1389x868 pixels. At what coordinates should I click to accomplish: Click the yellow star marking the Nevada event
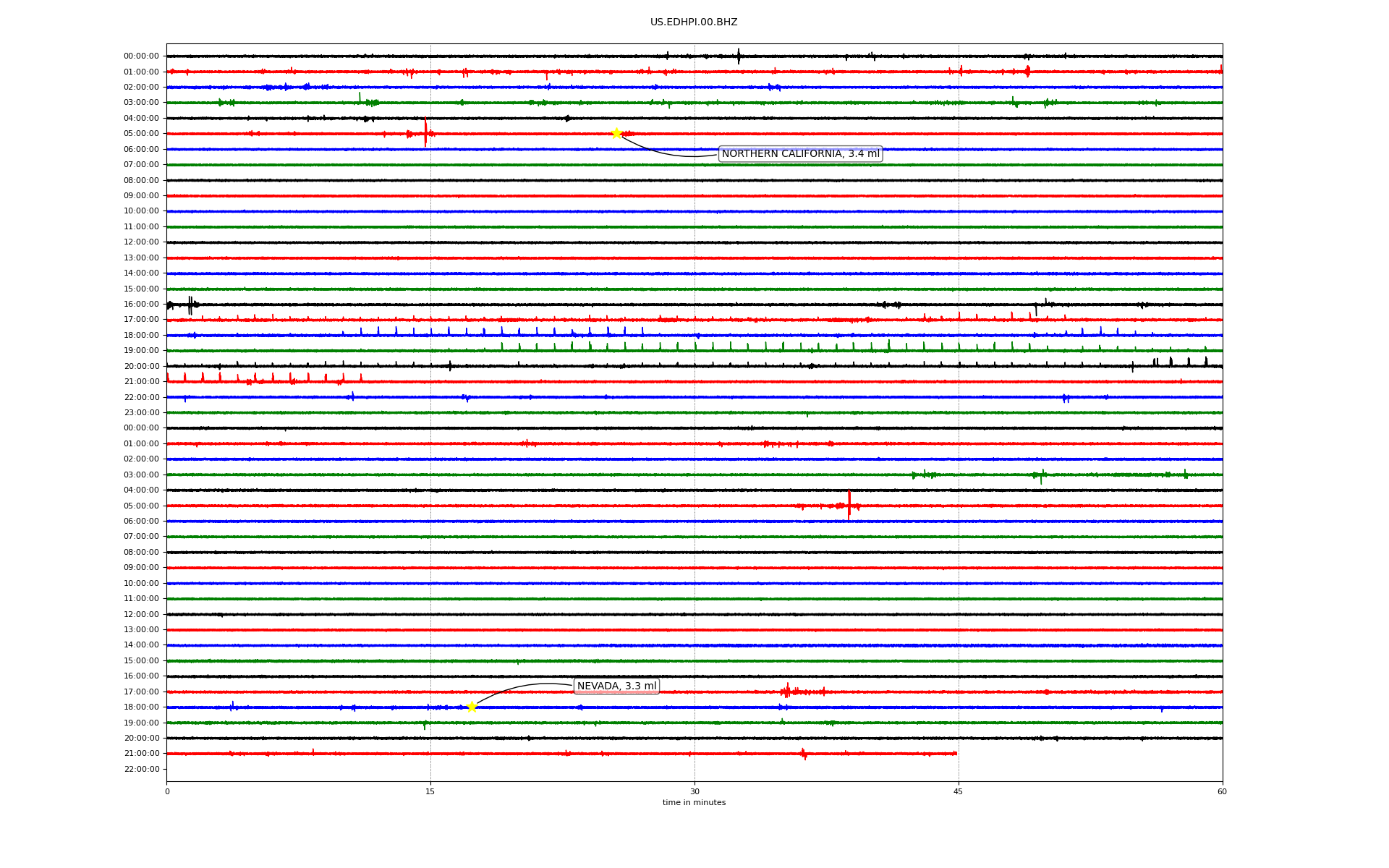472,707
